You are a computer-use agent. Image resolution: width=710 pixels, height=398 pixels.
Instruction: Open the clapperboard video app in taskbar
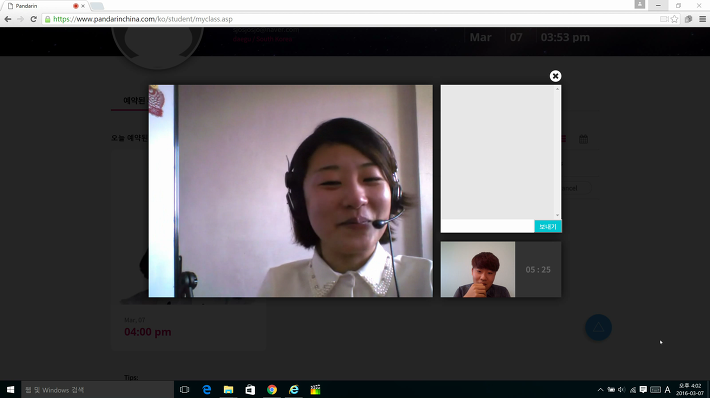[x=316, y=389]
